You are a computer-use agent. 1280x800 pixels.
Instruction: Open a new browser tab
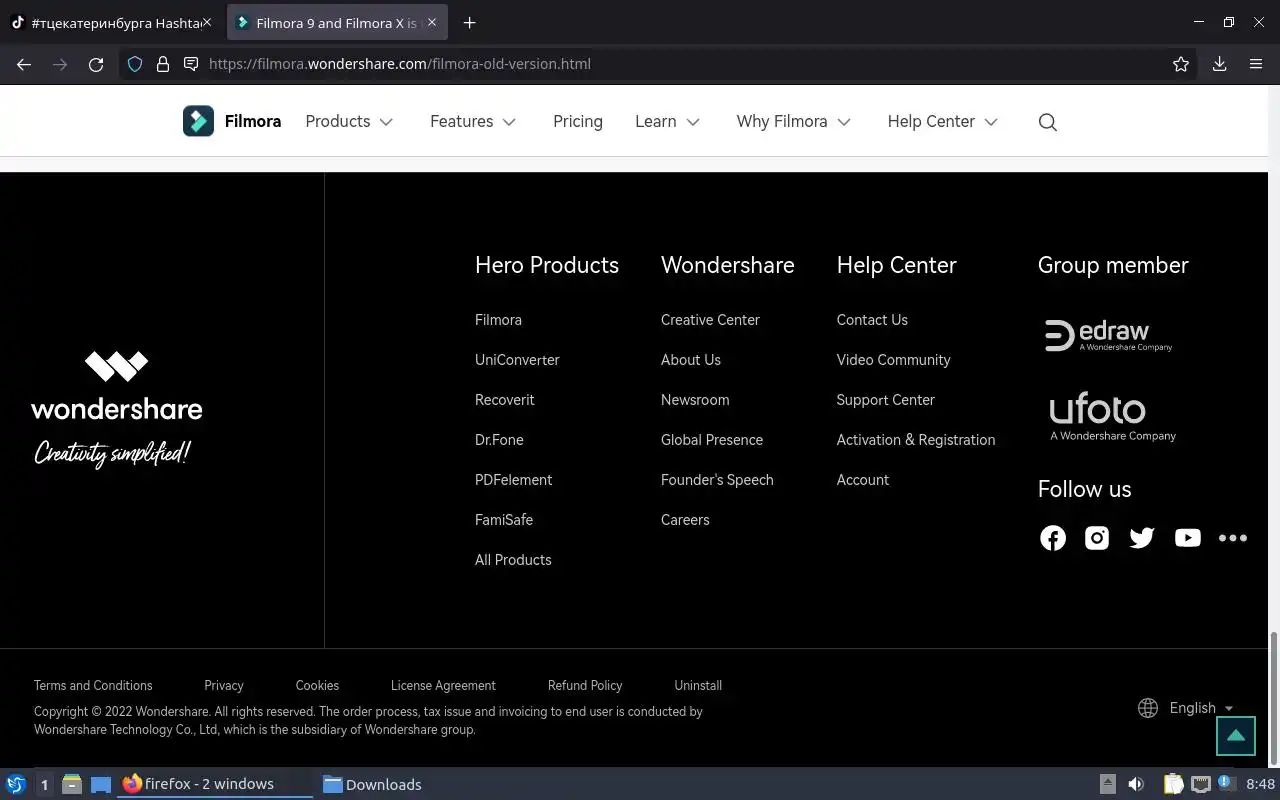[x=469, y=22]
